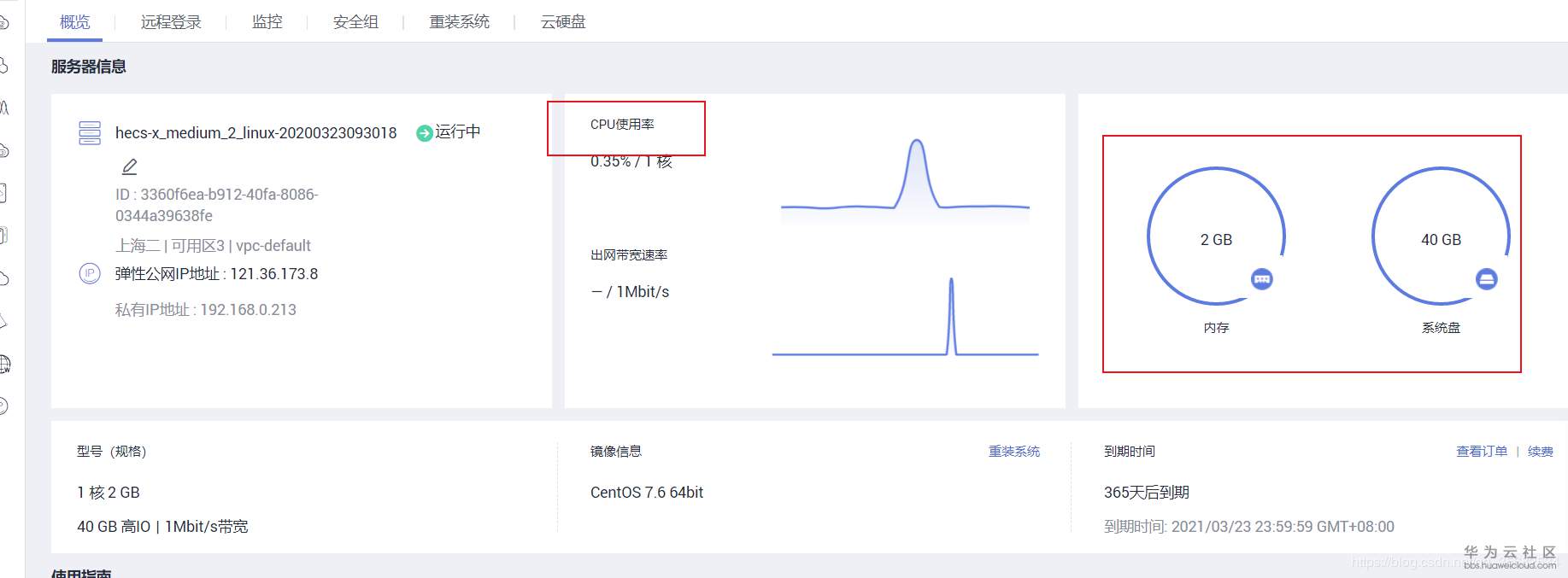The height and width of the screenshot is (578, 1568).
Task: Click the 出网带宽速率 label
Action: pyautogui.click(x=629, y=255)
